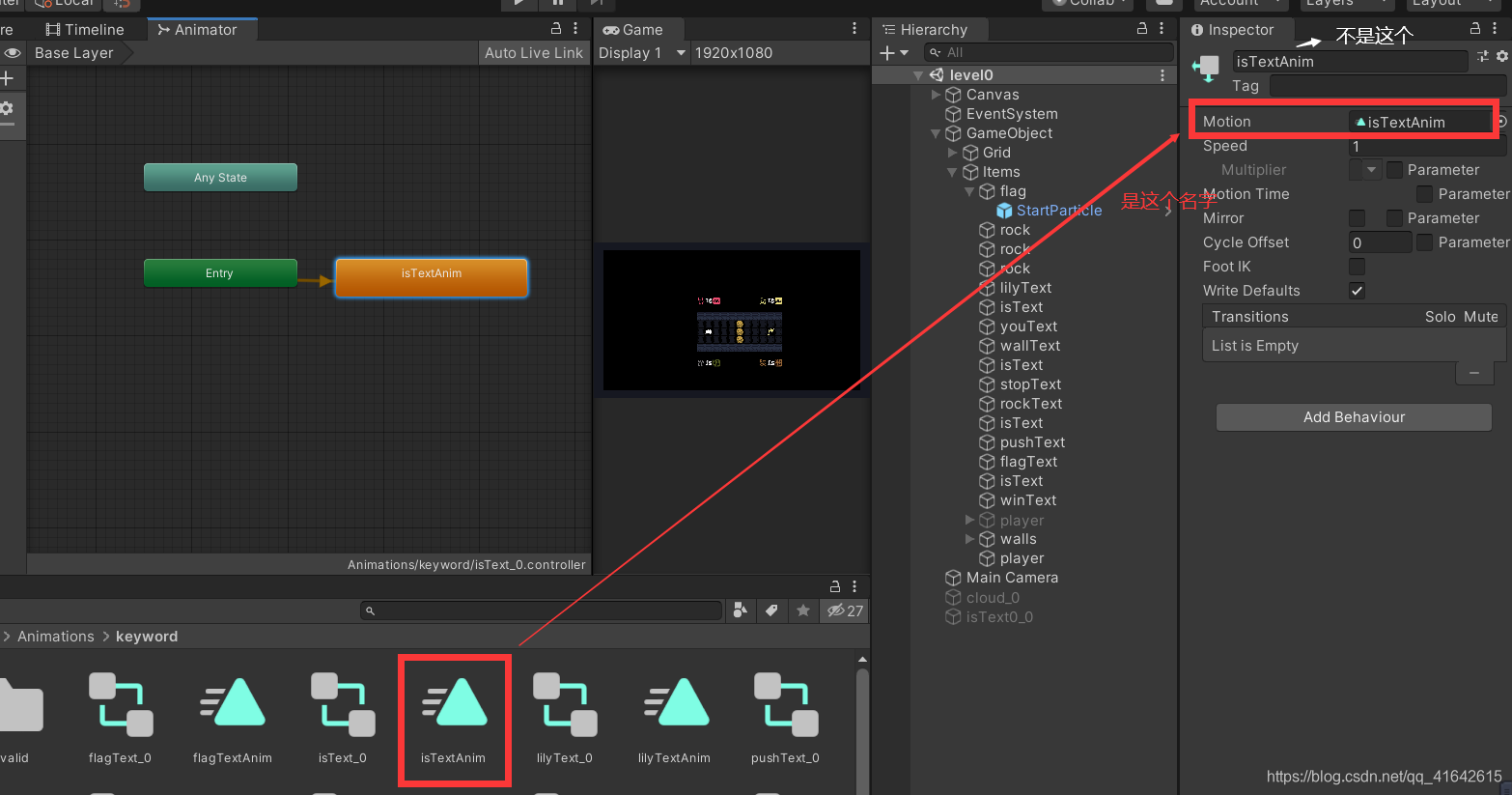Screen dimensions: 1512x795
Task: Click the Inspector panel lock icon
Action: coord(1474,29)
